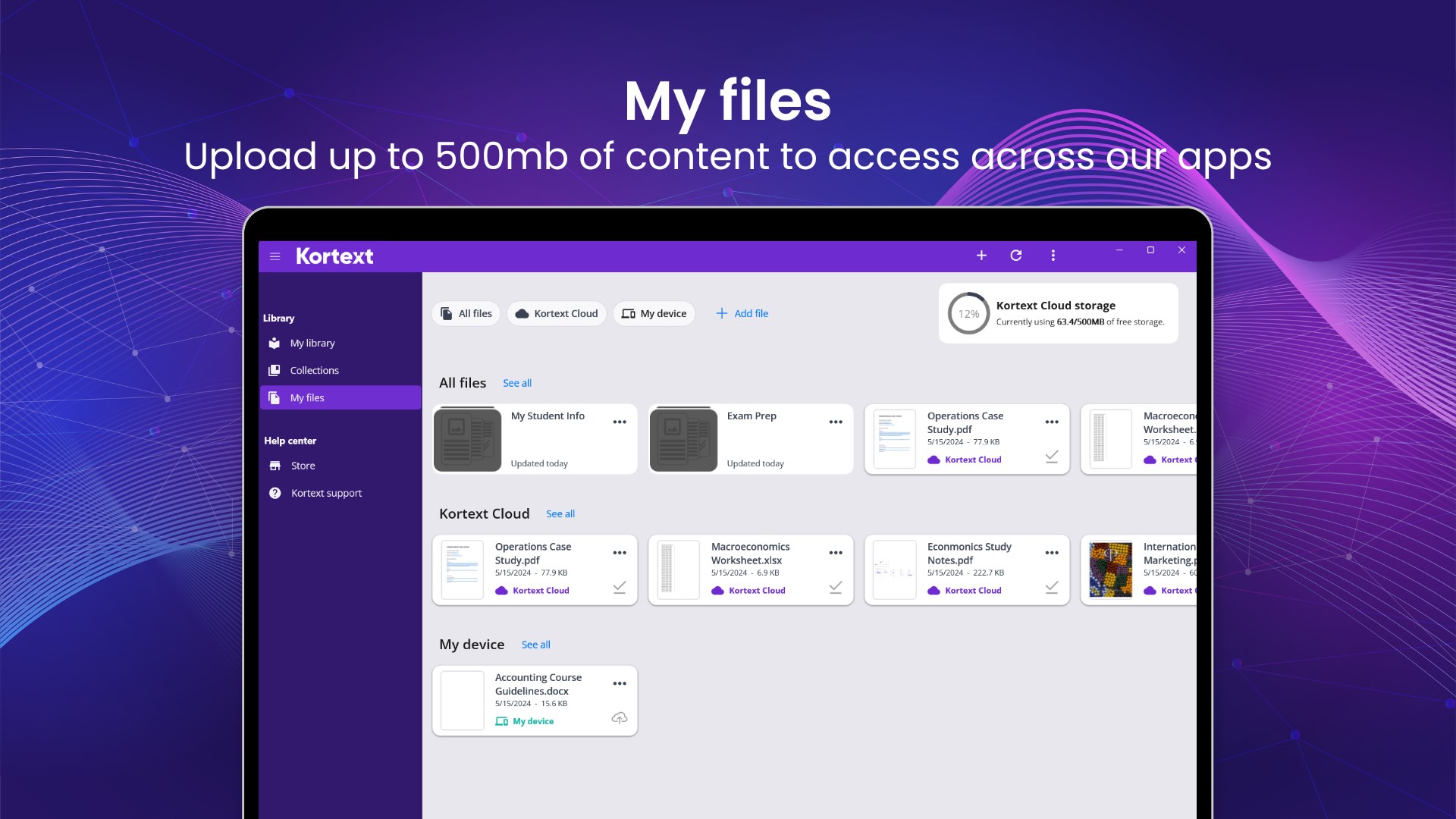The image size is (1456, 819).
Task: Go to My library in sidebar
Action: point(312,343)
